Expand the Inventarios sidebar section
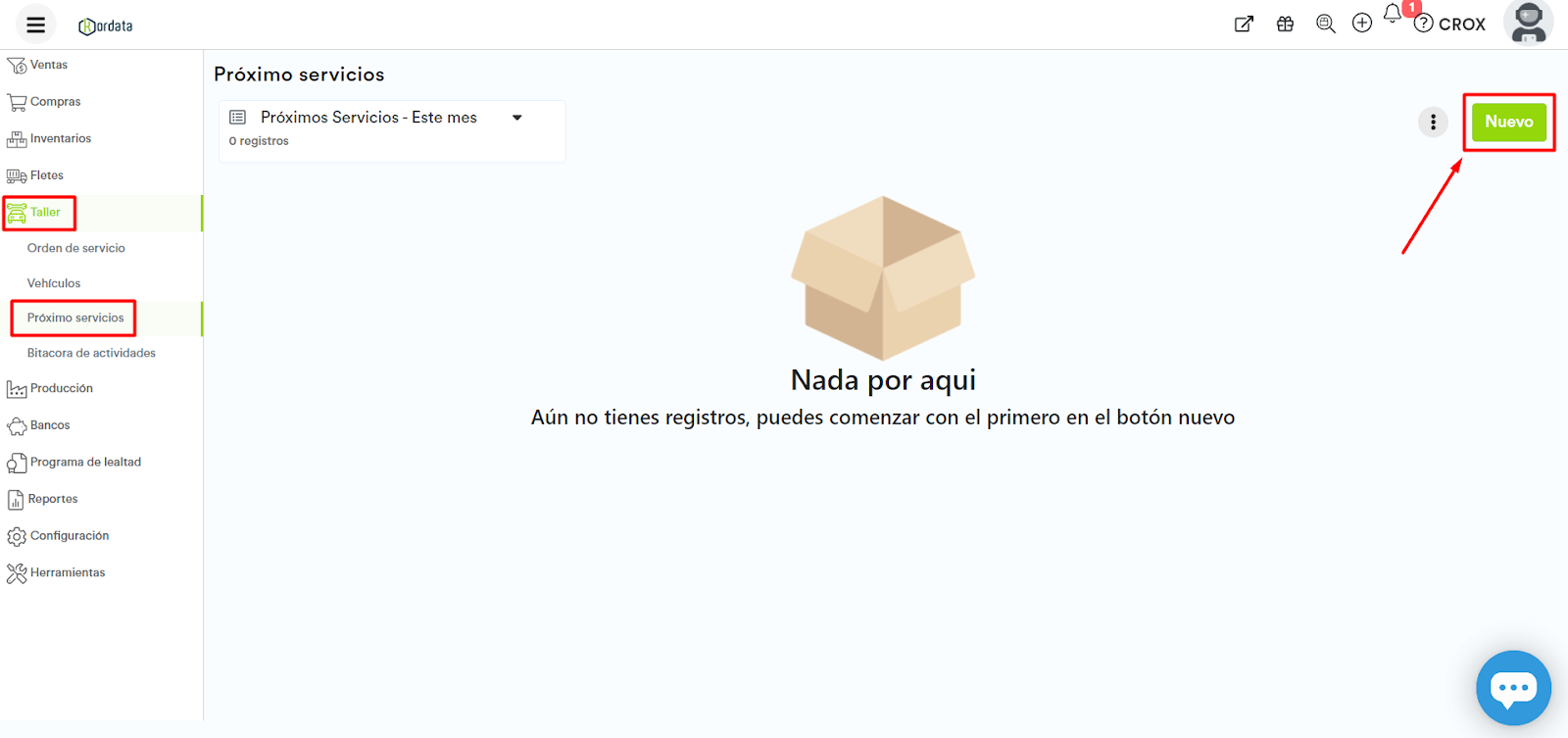Viewport: 1568px width, 738px height. tap(60, 139)
